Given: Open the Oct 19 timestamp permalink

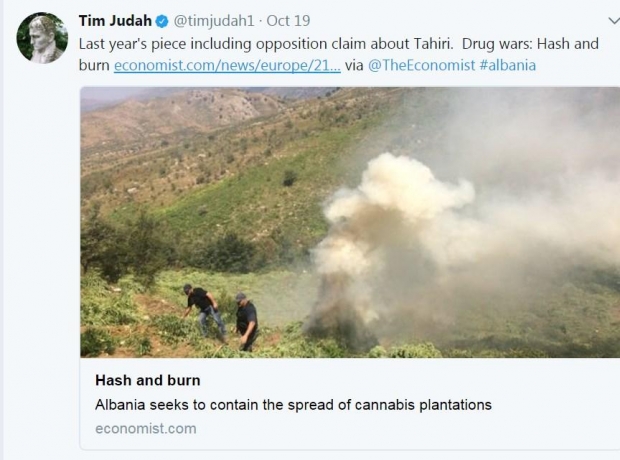Looking at the screenshot, I should click(x=288, y=21).
